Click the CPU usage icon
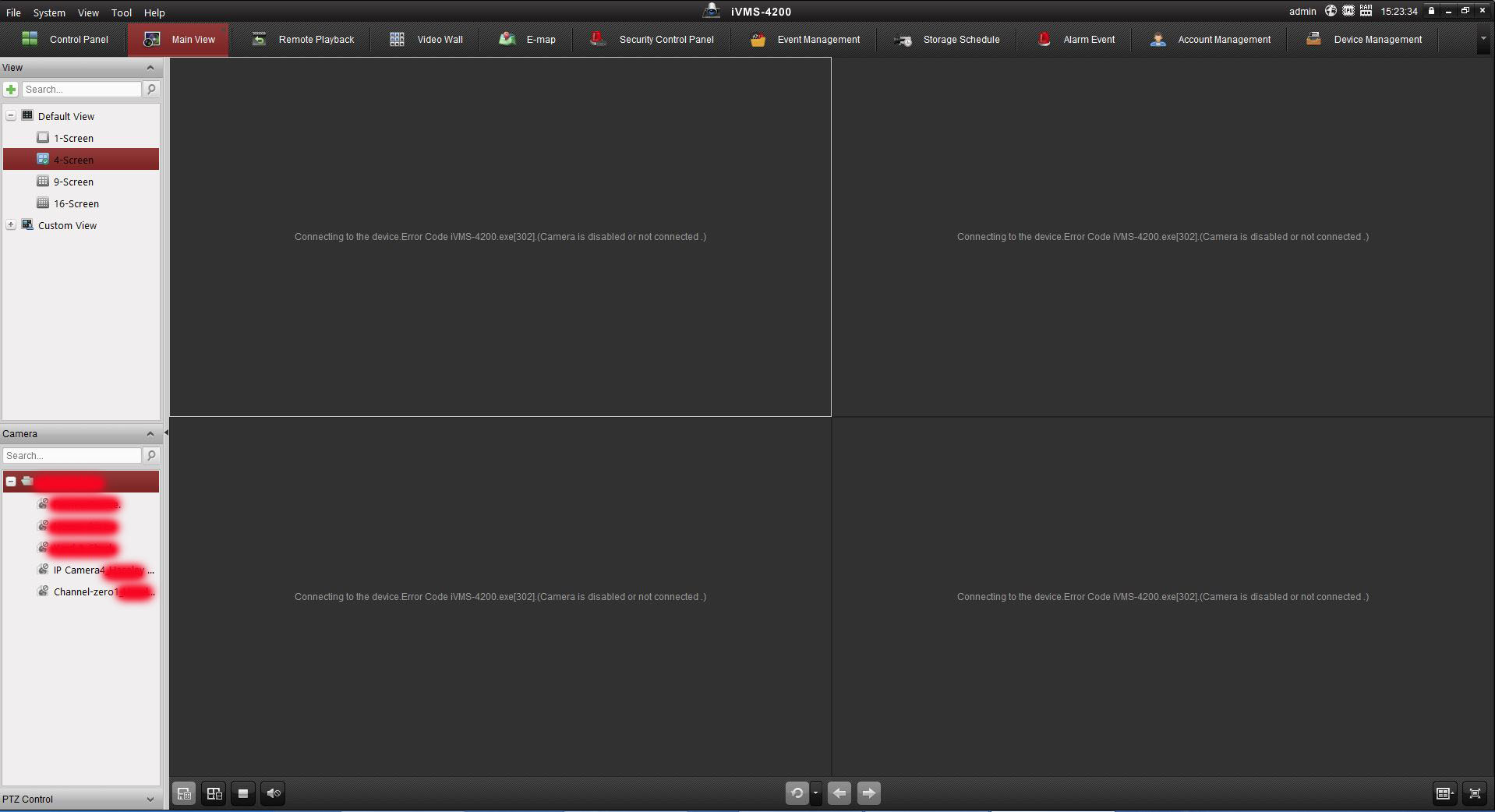The height and width of the screenshot is (812, 1495). (1348, 11)
